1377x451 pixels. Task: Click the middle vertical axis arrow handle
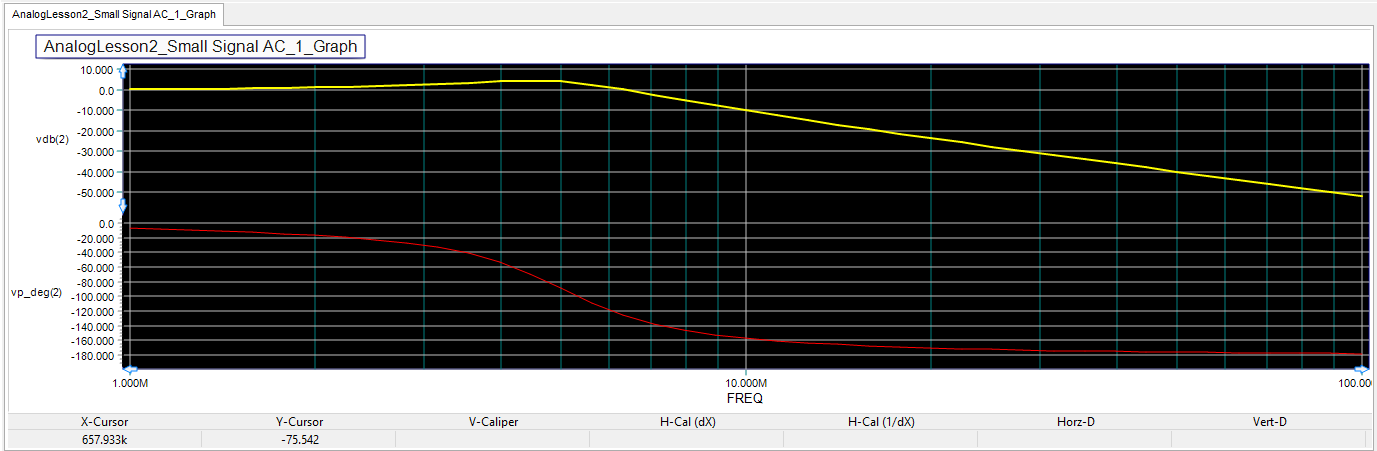pos(123,206)
